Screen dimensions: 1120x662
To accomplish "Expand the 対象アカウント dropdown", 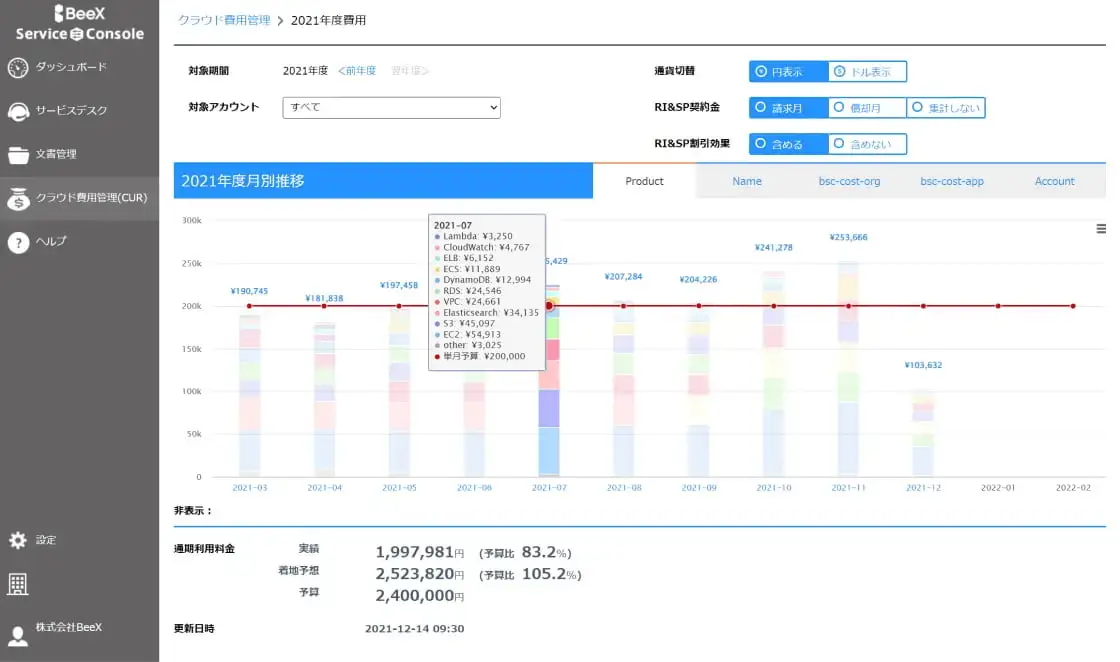I will (x=391, y=107).
